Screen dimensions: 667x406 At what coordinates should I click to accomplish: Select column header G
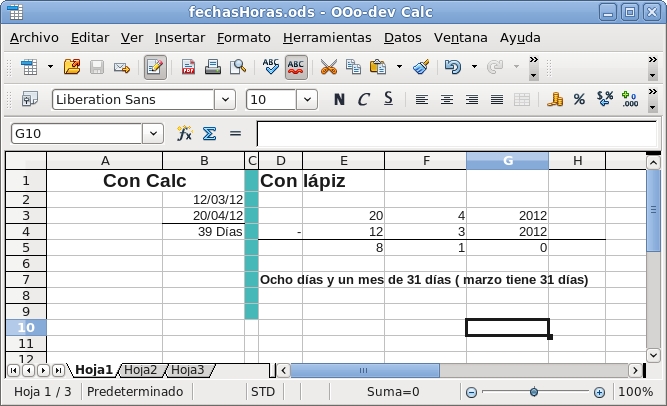tap(507, 161)
